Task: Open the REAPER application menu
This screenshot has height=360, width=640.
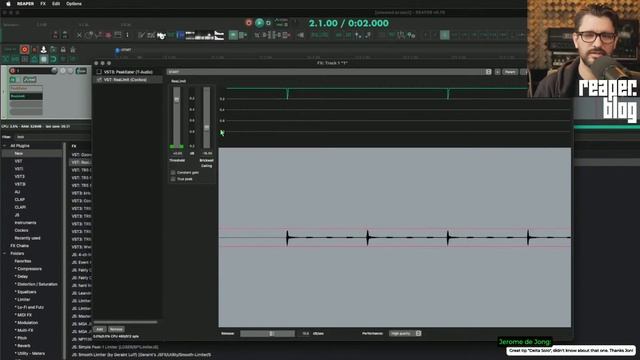Action: (x=25, y=4)
